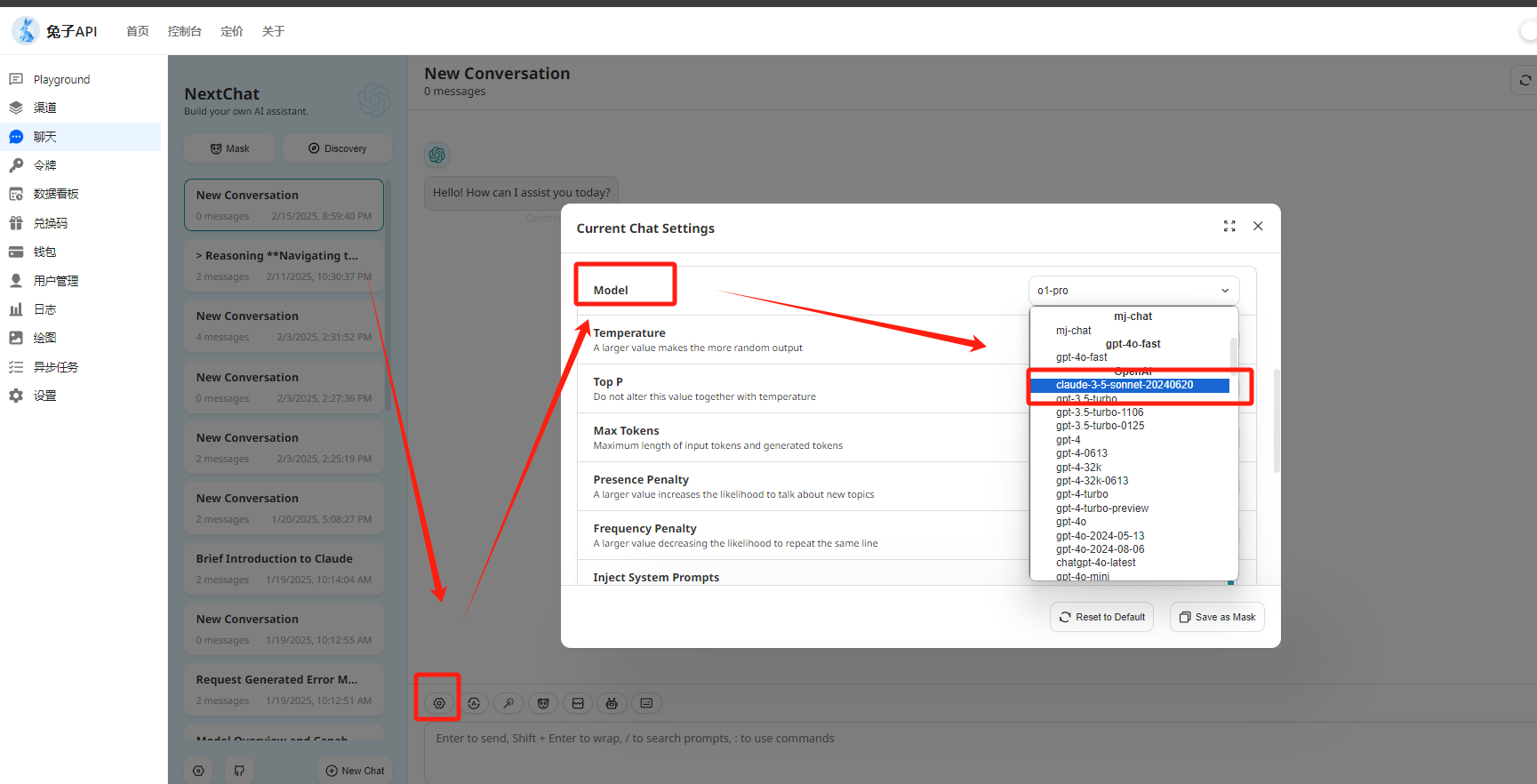Click the robot model-switch icon
Viewport: 1537px width, 784px height.
tap(612, 703)
